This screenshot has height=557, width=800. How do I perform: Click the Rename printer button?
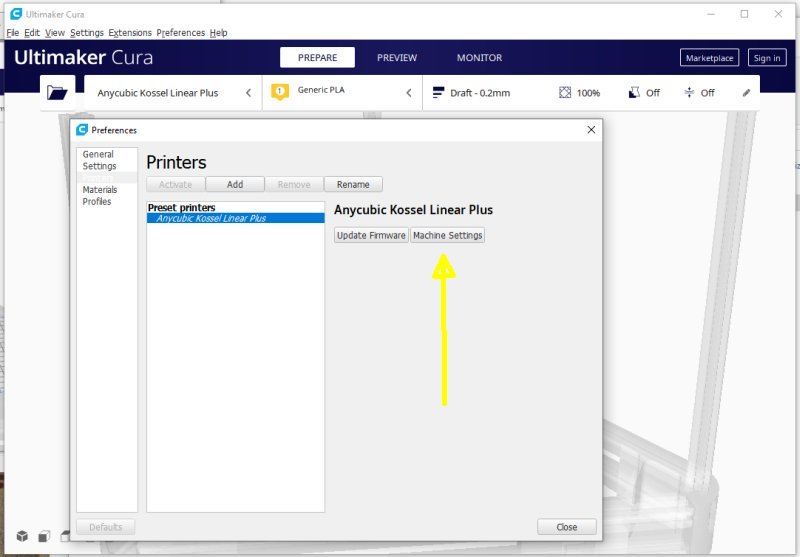(x=353, y=184)
